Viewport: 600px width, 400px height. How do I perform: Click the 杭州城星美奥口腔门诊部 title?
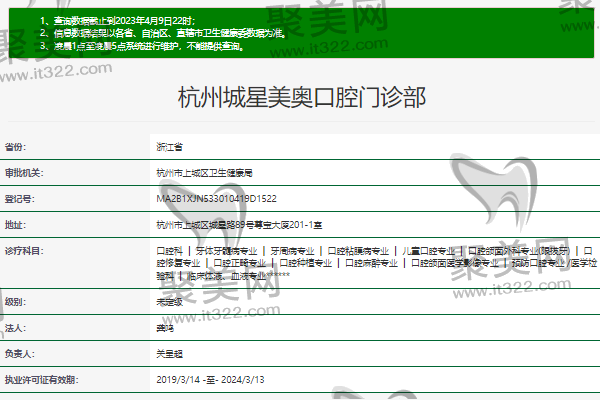click(x=300, y=98)
